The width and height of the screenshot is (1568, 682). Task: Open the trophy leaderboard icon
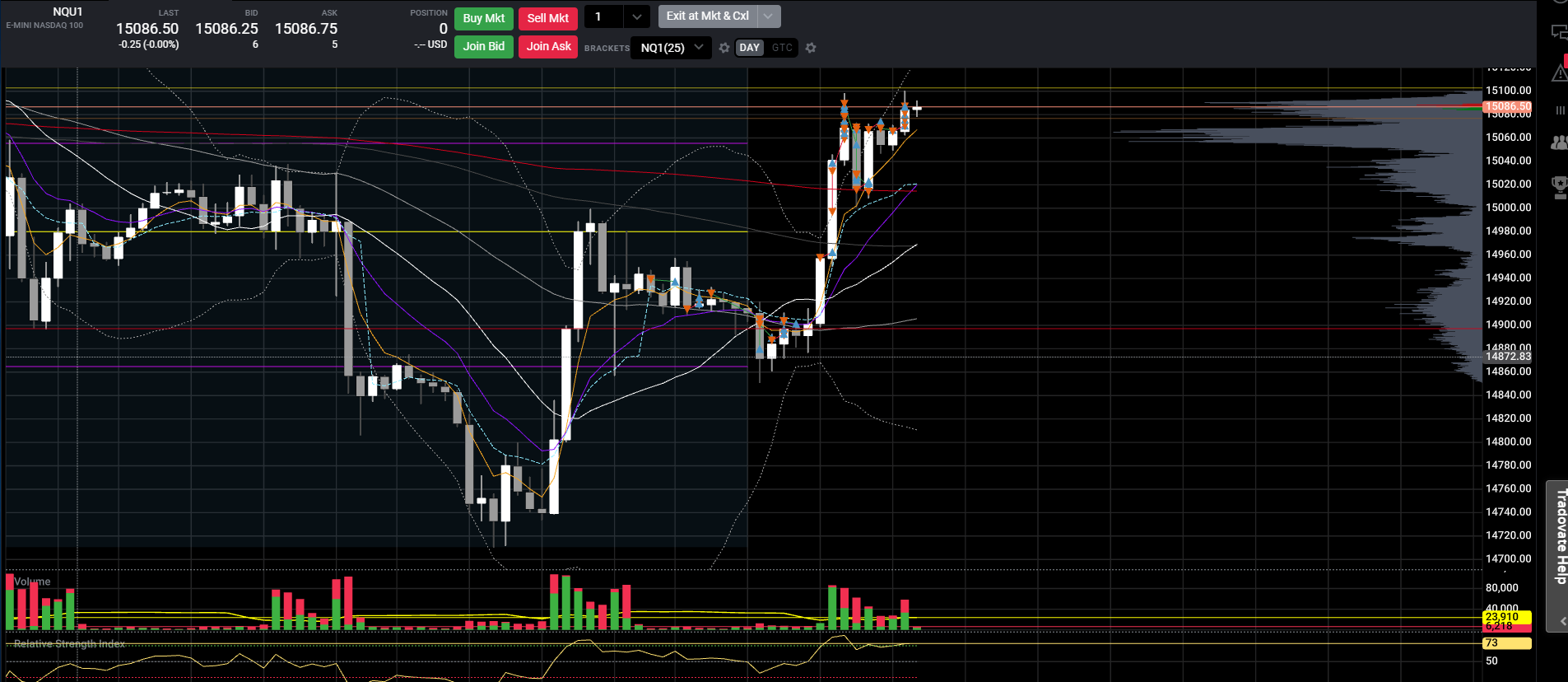pyautogui.click(x=1559, y=187)
